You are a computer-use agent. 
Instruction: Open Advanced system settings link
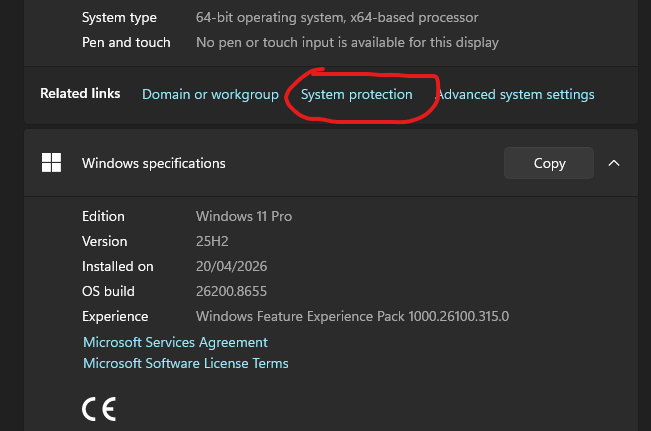pyautogui.click(x=516, y=95)
